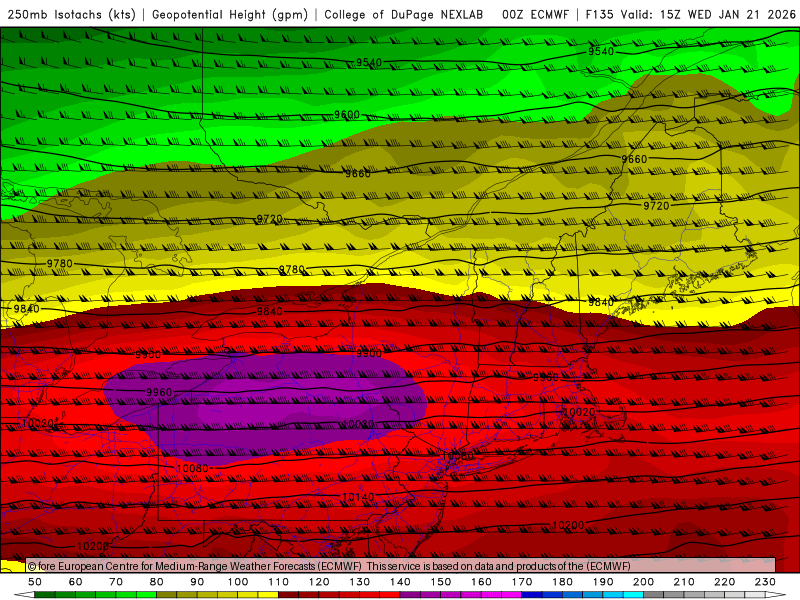Click the 170 label on the color scale
800x600 pixels.
522,582
